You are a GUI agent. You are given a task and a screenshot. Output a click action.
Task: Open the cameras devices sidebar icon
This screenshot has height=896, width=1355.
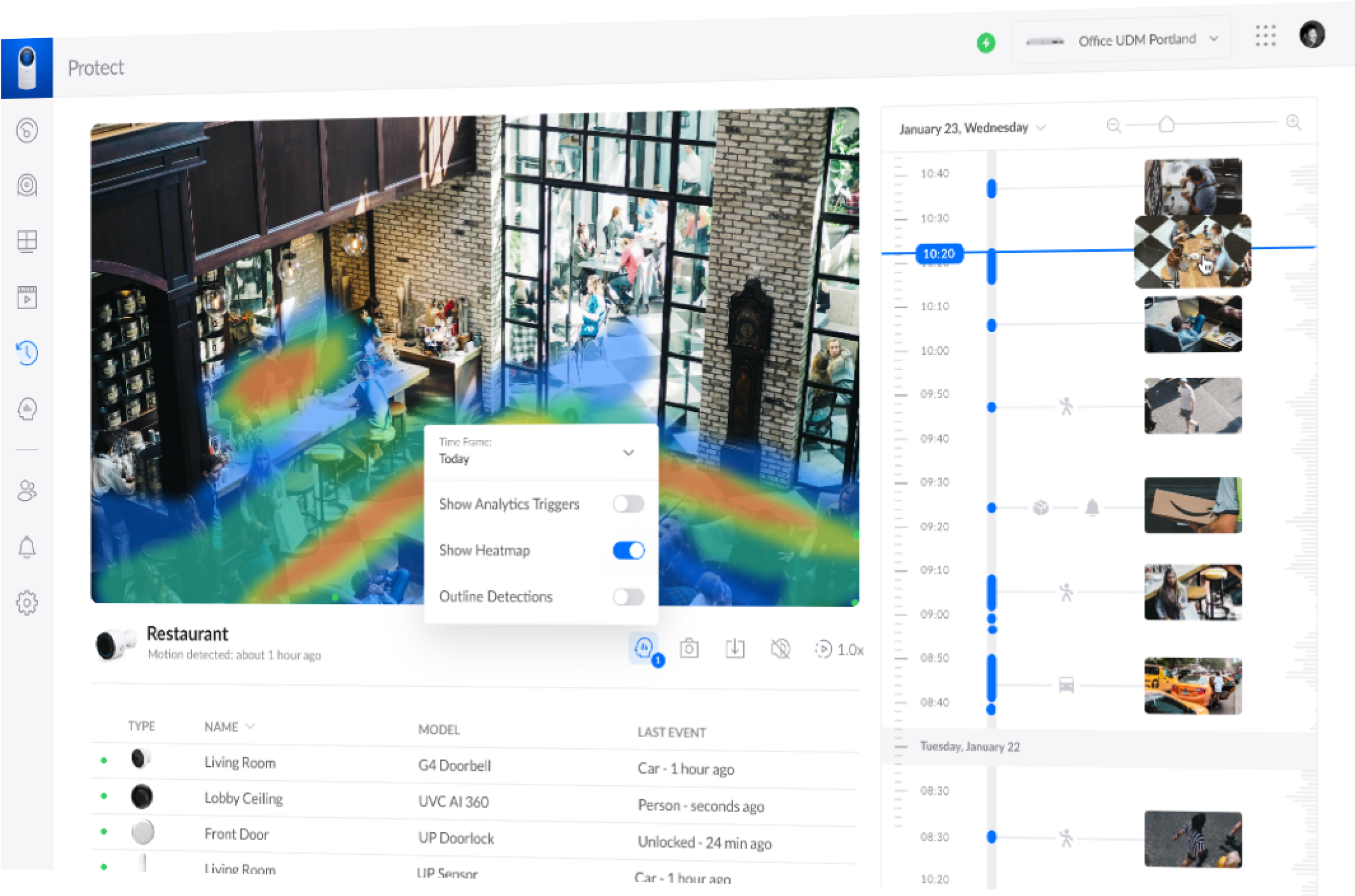[x=27, y=185]
